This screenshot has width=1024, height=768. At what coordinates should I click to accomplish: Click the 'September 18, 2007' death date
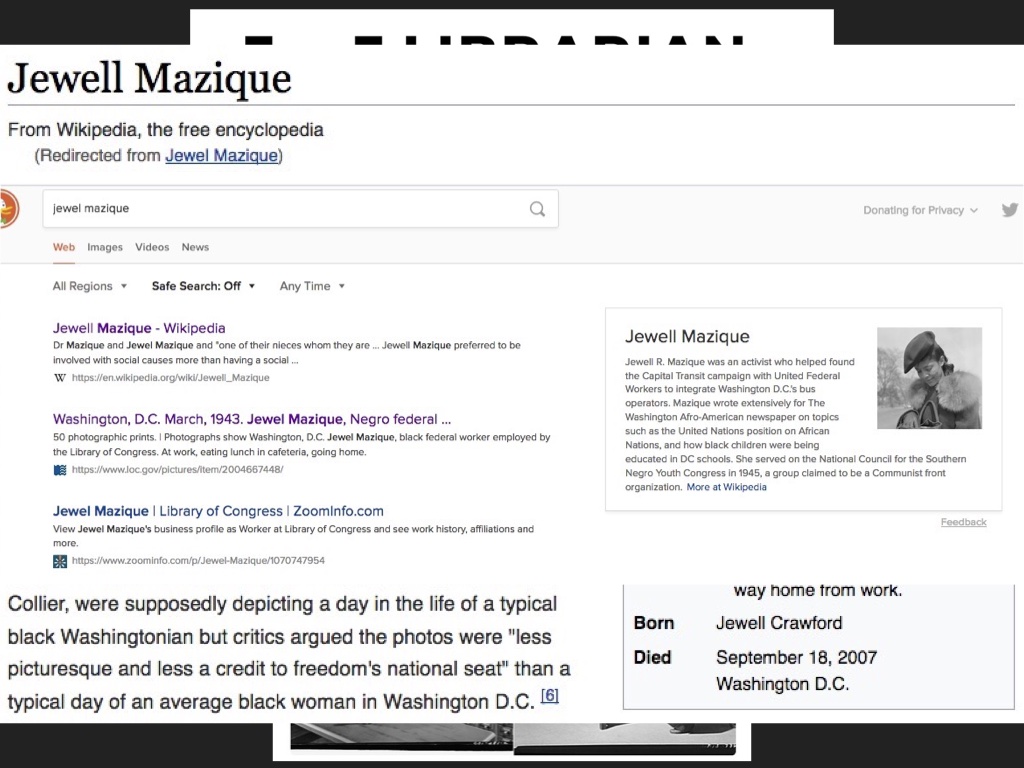click(x=797, y=658)
